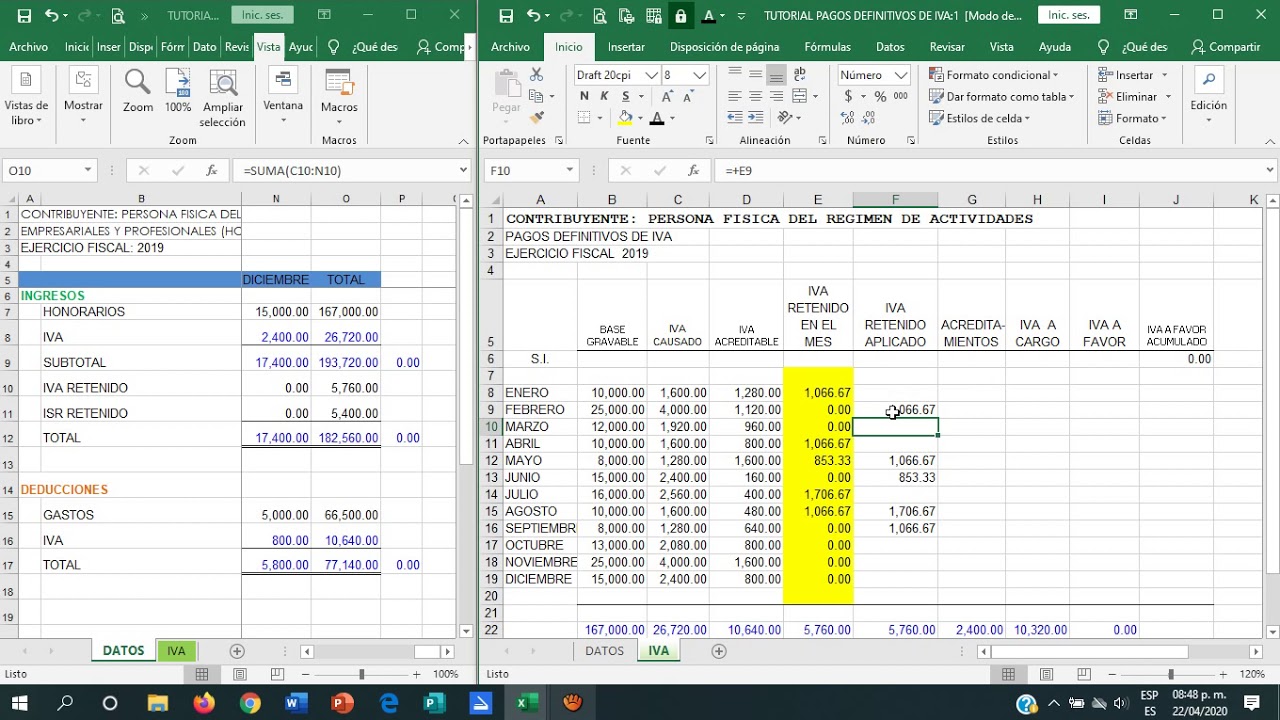
Task: Click the increase indent icon
Action: click(756, 118)
